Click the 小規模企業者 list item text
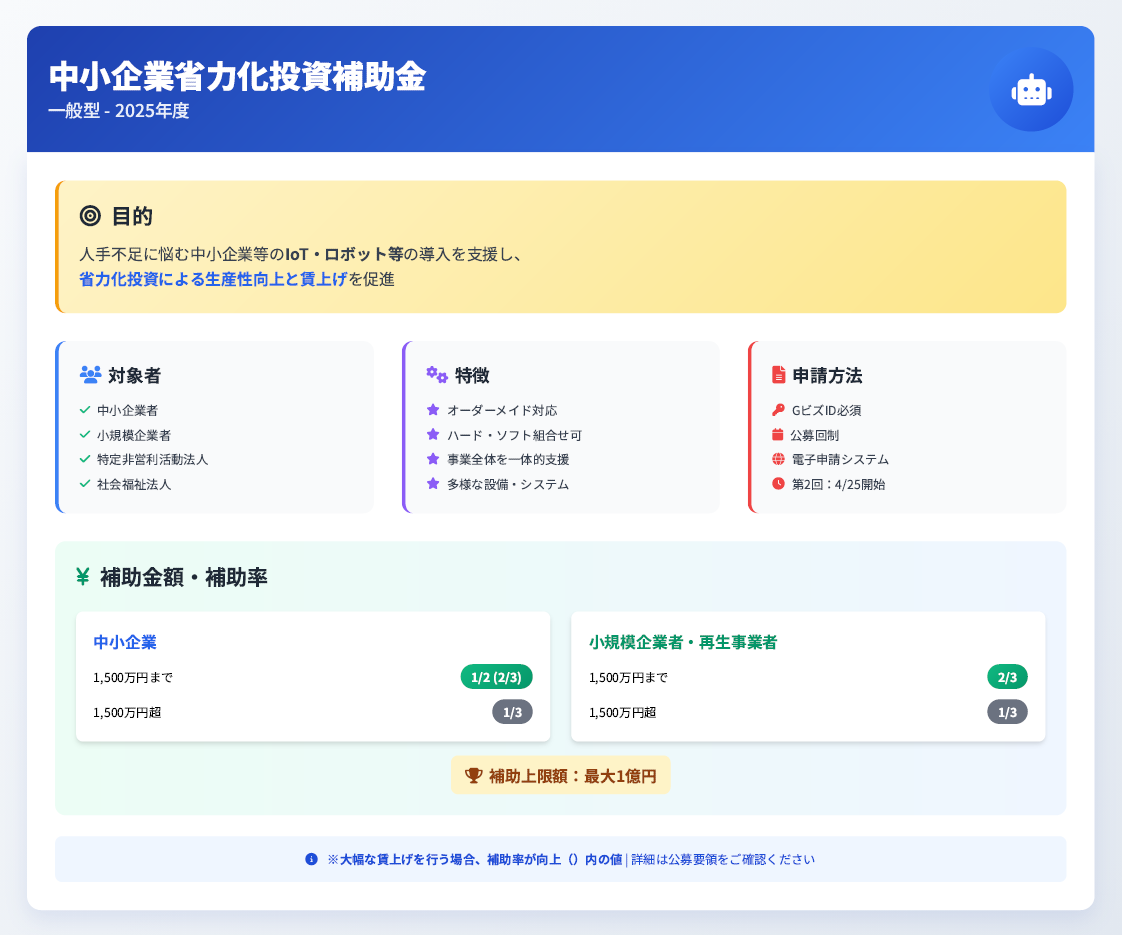This screenshot has height=935, width=1122. click(134, 435)
